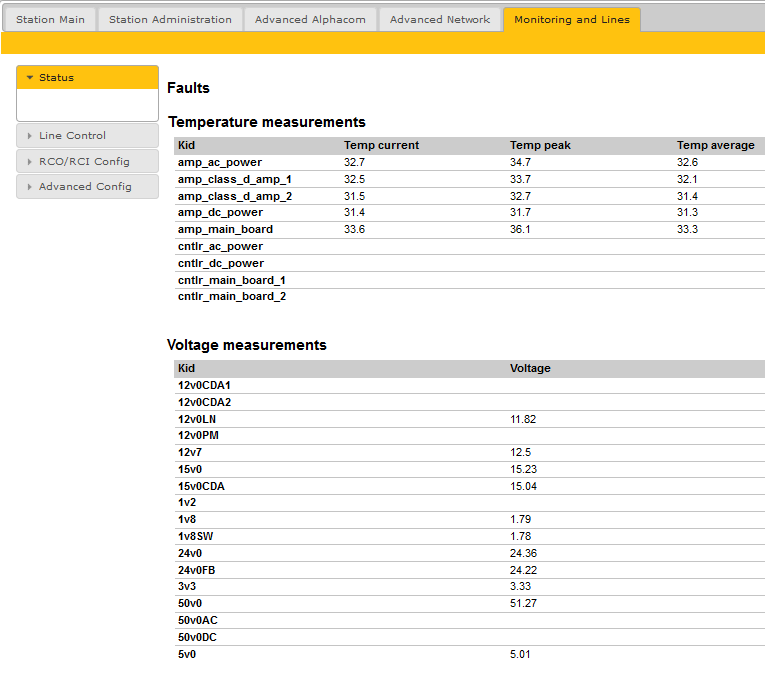Select the Monitoring and Lines tab
The height and width of the screenshot is (683, 765).
[571, 19]
